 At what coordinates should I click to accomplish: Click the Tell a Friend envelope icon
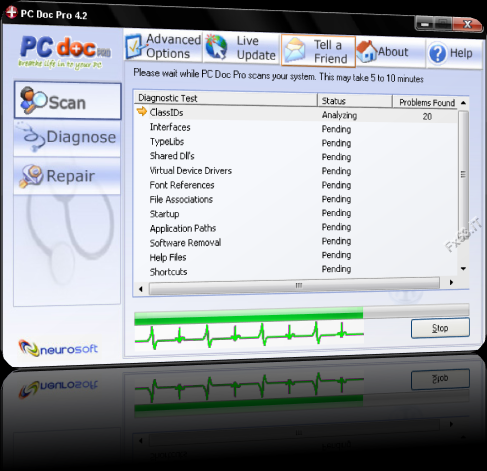(295, 50)
